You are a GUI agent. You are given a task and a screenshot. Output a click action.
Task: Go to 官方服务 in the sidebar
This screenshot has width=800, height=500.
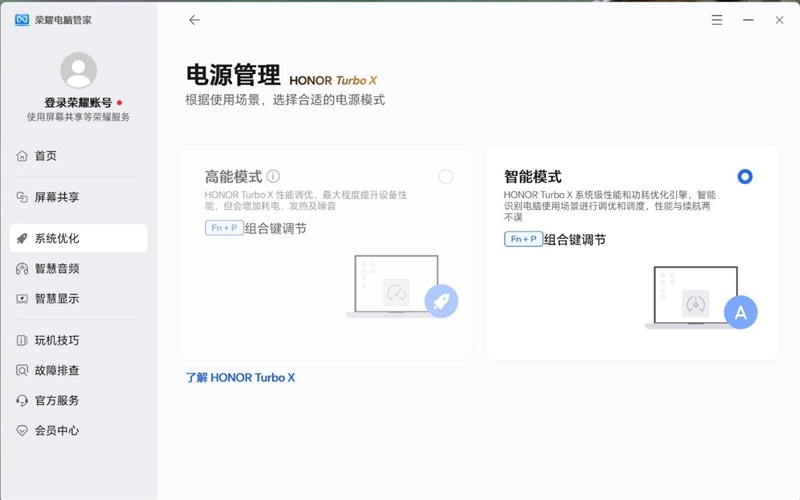click(x=79, y=401)
